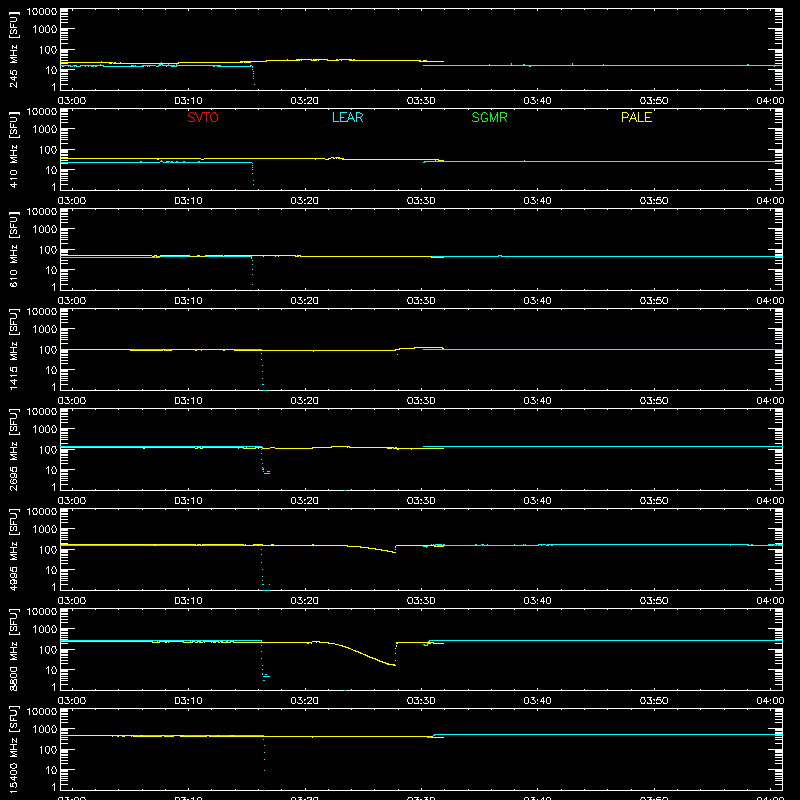Click the 10000 y-axis value on 245 MHz plot
This screenshot has height=800, width=800.
[42, 12]
